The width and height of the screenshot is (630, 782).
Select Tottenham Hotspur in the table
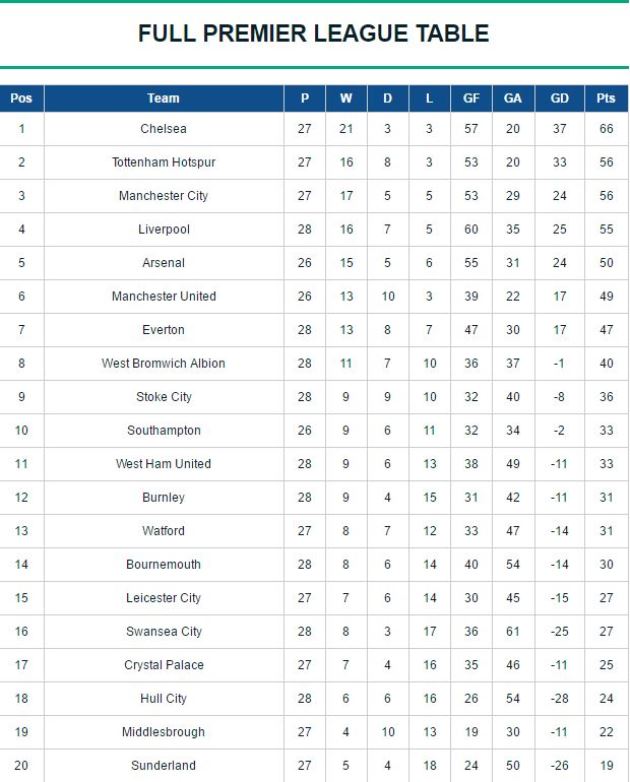pyautogui.click(x=164, y=162)
